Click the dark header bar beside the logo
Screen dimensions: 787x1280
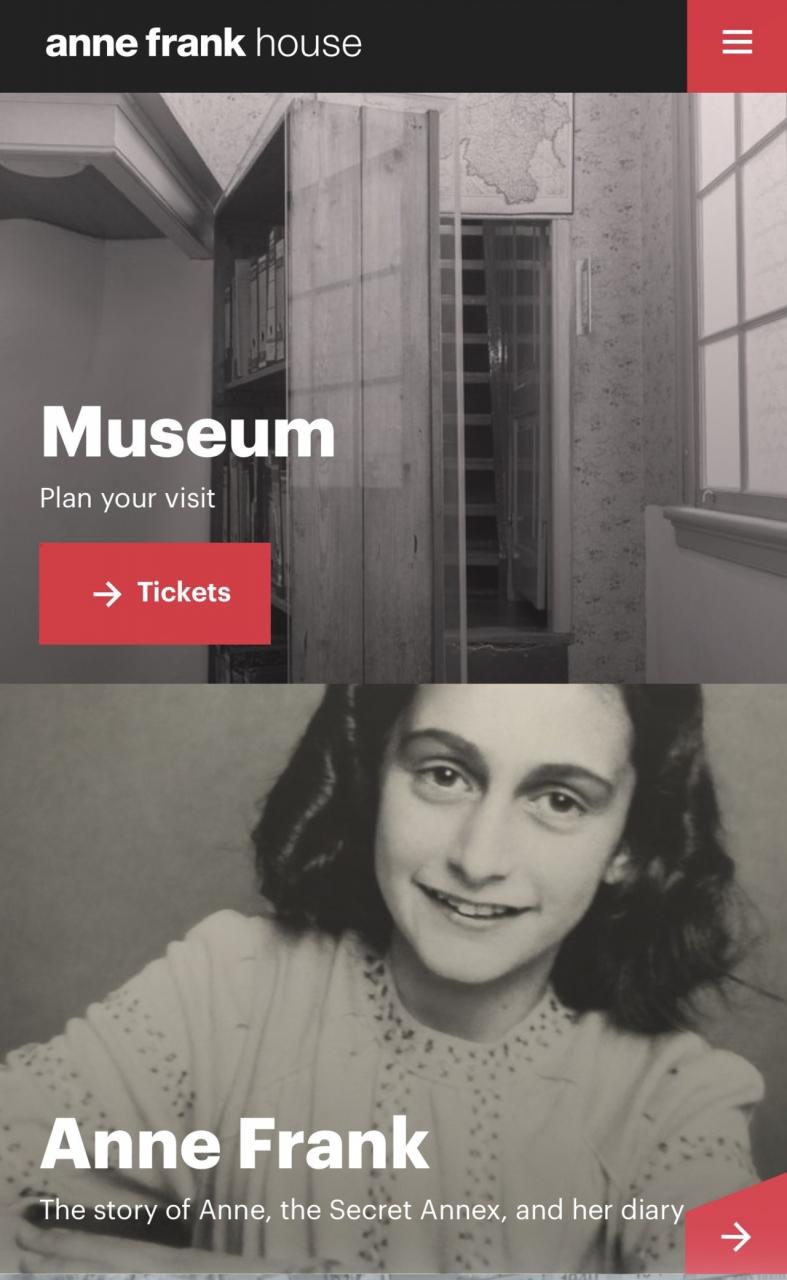tap(525, 46)
